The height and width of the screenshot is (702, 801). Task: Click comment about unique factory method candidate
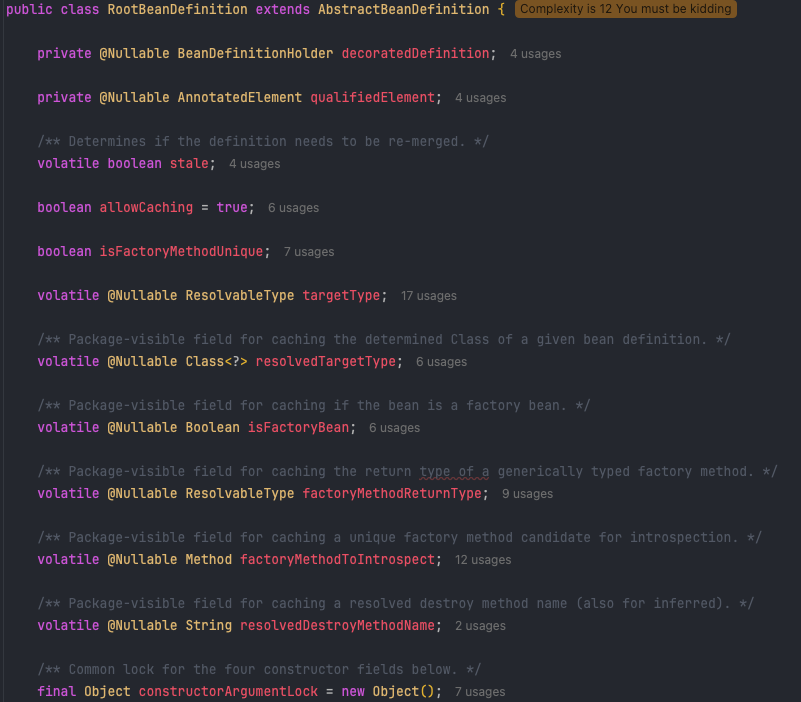click(x=399, y=537)
